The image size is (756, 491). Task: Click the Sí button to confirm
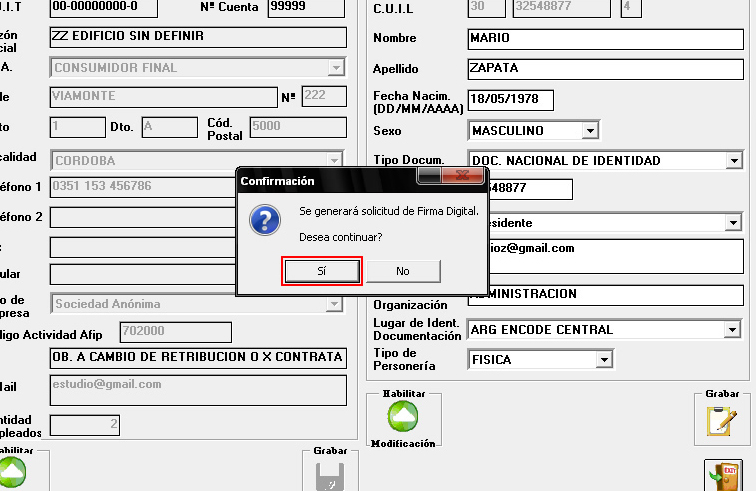point(321,271)
